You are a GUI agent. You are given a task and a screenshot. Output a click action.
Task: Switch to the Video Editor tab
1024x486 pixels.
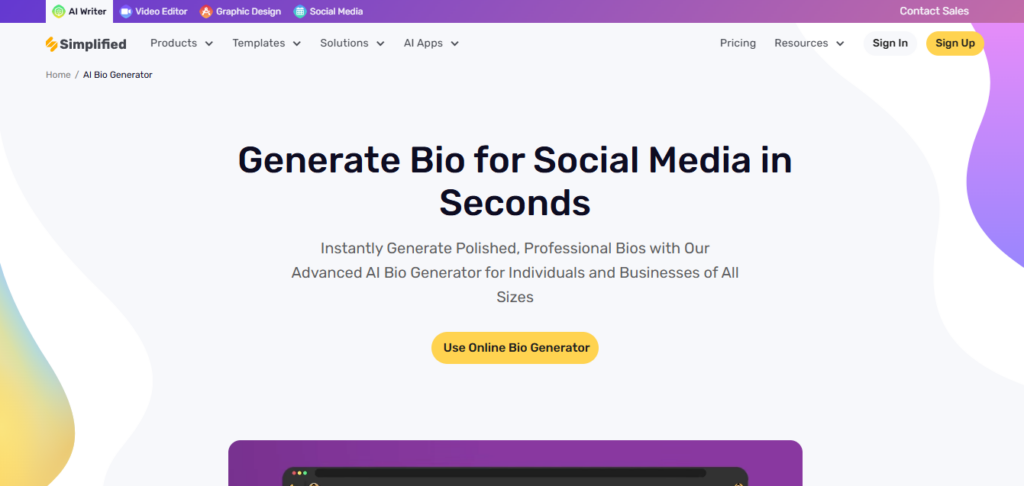click(x=161, y=12)
